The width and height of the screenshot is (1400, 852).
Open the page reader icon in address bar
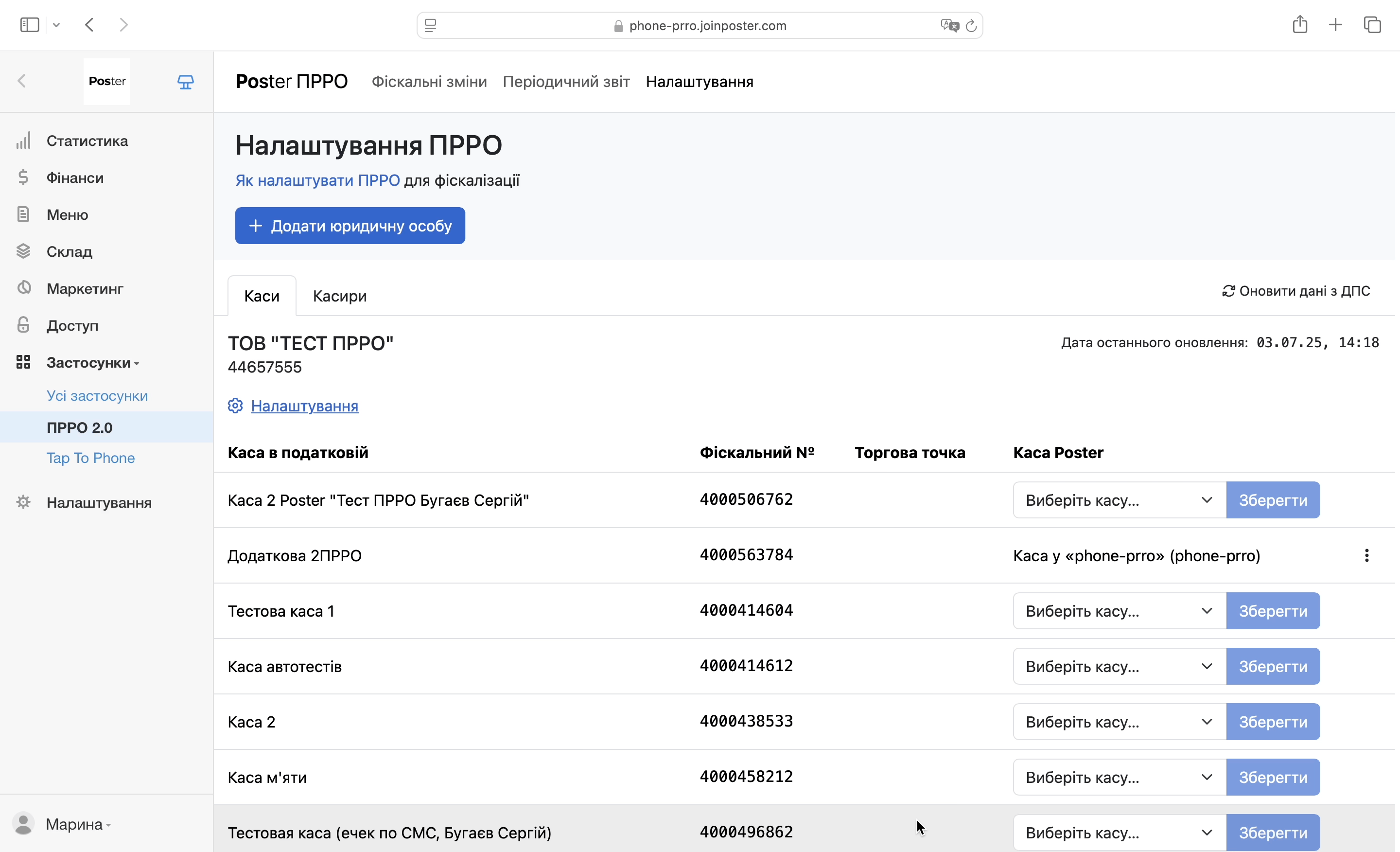pos(431,26)
